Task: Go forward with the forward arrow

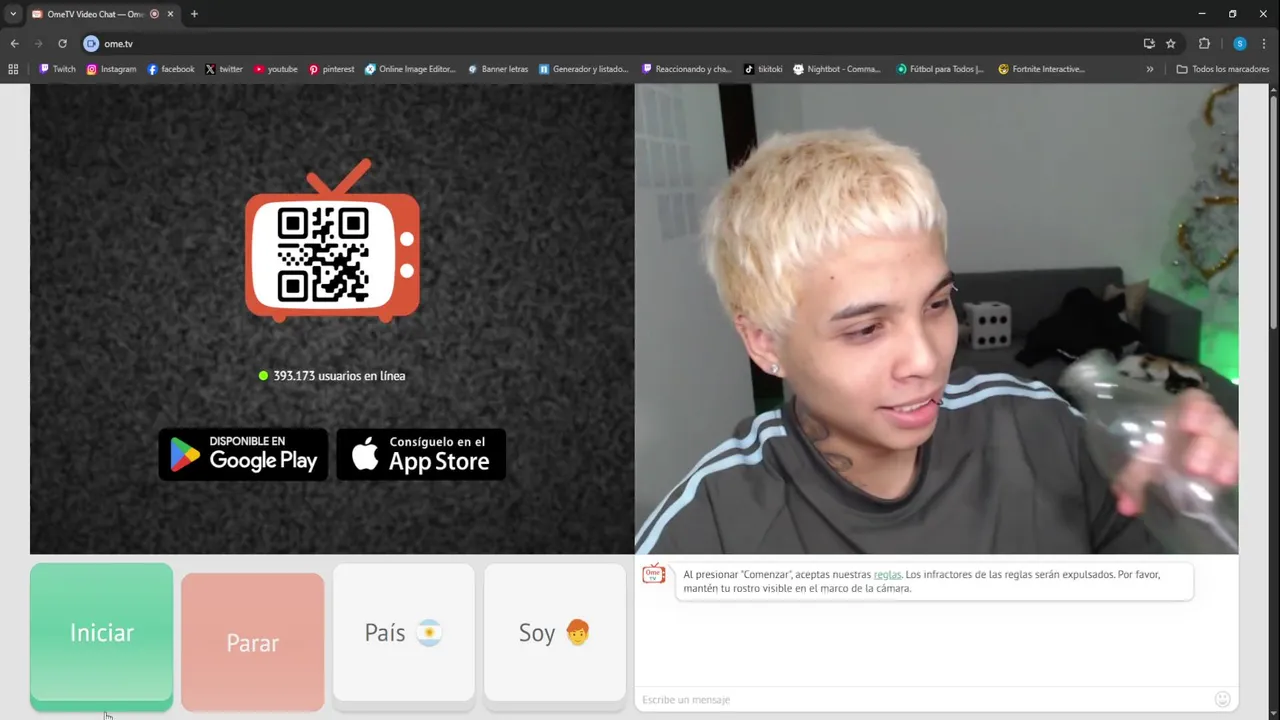Action: coord(38,44)
